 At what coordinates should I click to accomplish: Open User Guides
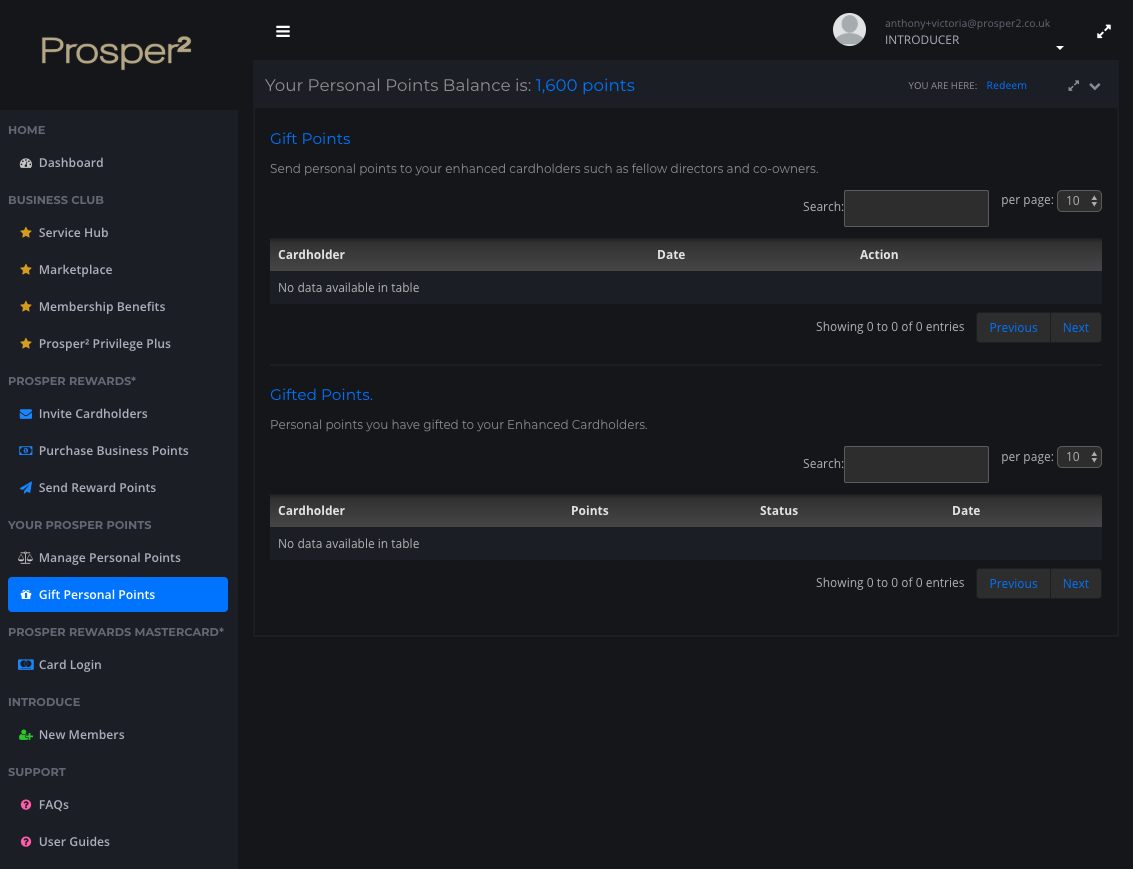(74, 842)
